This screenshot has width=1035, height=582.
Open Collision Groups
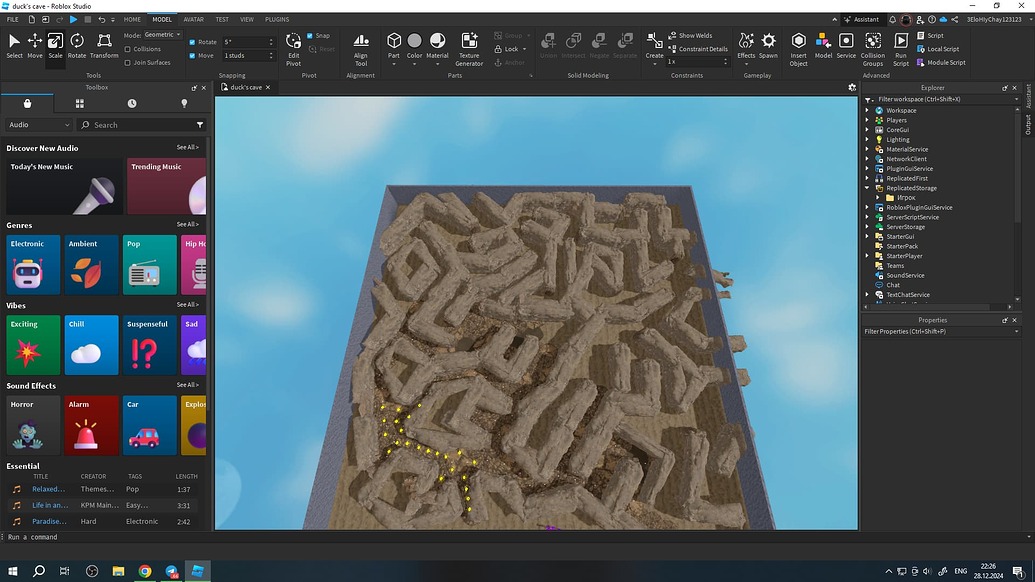(872, 45)
